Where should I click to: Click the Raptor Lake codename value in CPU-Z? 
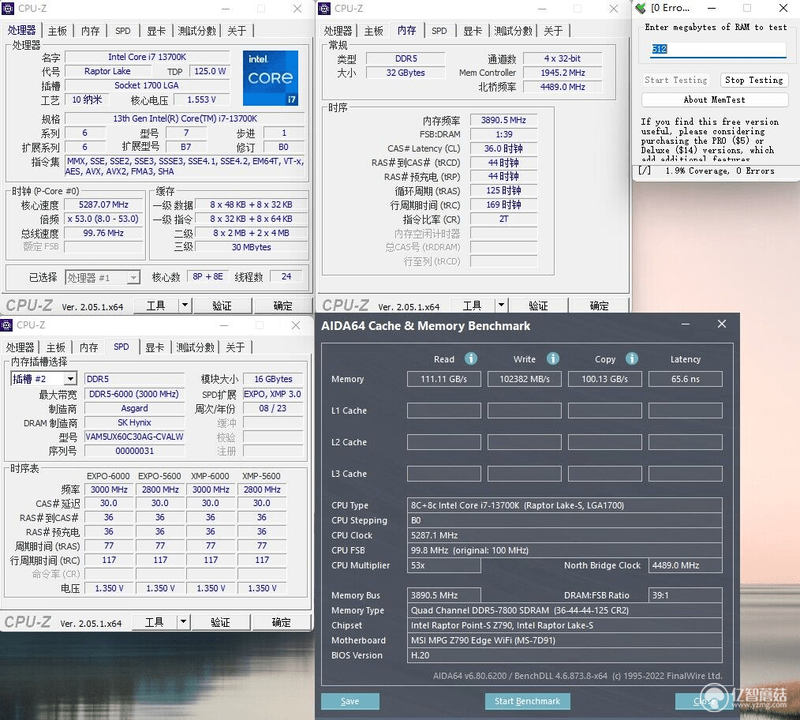(107, 71)
